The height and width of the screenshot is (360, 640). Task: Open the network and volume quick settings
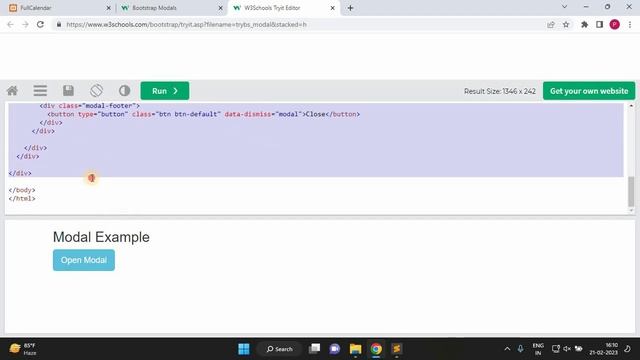click(567, 349)
